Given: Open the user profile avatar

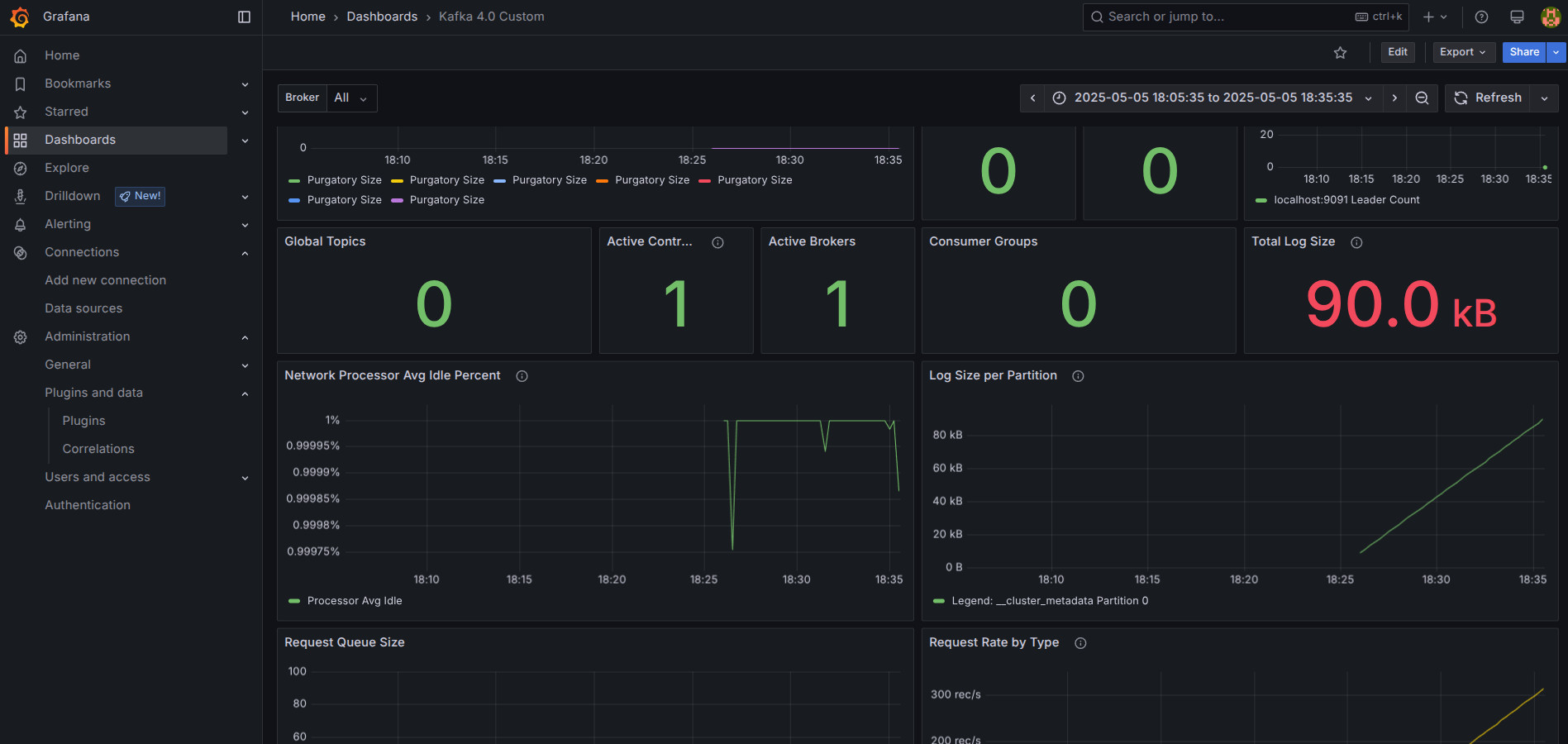Looking at the screenshot, I should point(1551,17).
